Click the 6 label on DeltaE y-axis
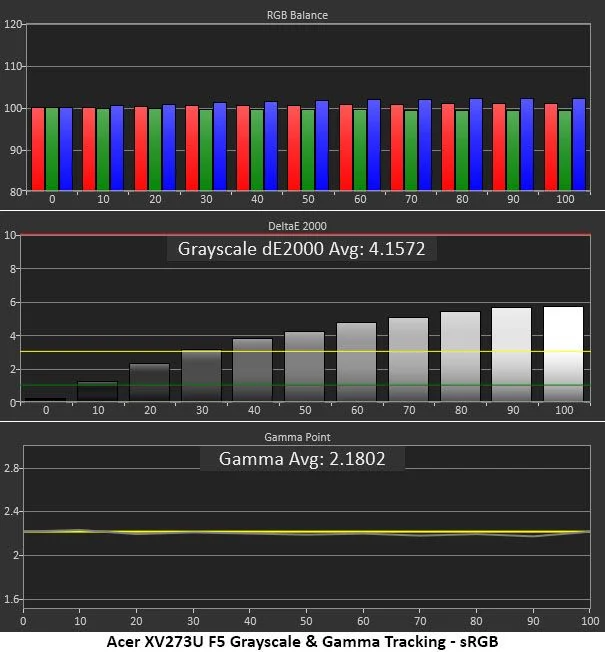 12,302
